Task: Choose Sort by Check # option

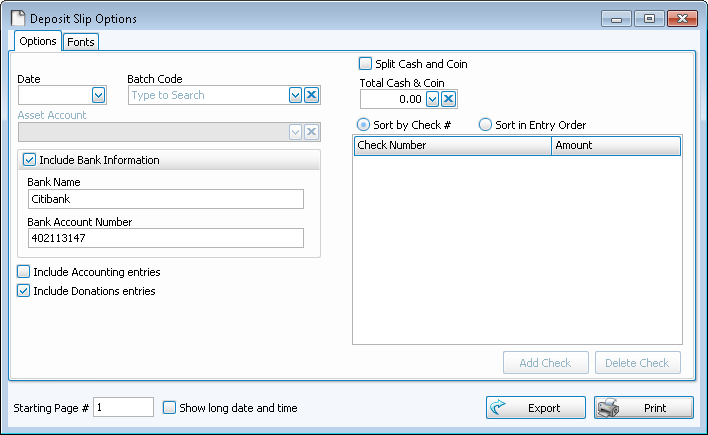Action: tap(363, 125)
